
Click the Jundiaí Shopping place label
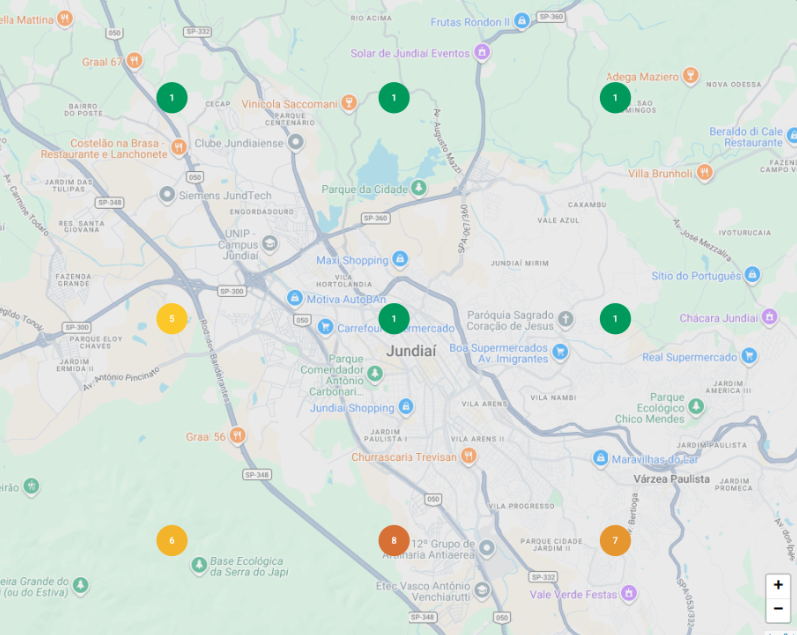click(352, 408)
